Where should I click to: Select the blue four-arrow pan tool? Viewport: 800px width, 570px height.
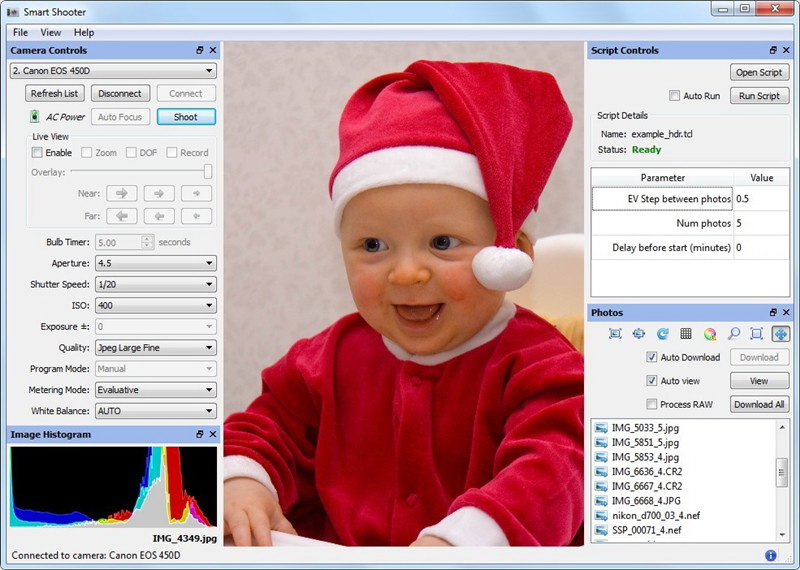pyautogui.click(x=780, y=334)
